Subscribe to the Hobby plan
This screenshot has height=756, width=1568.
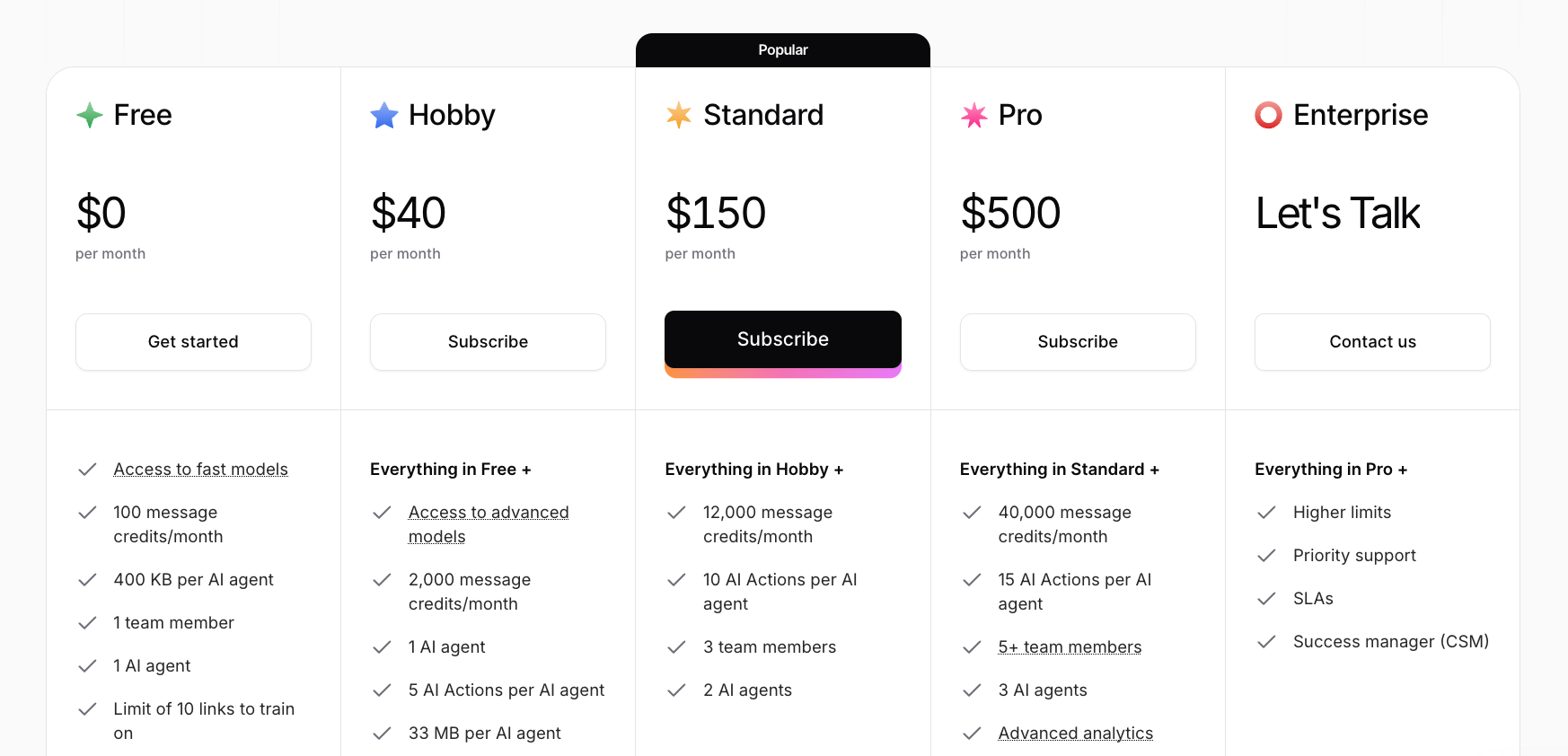tap(488, 342)
